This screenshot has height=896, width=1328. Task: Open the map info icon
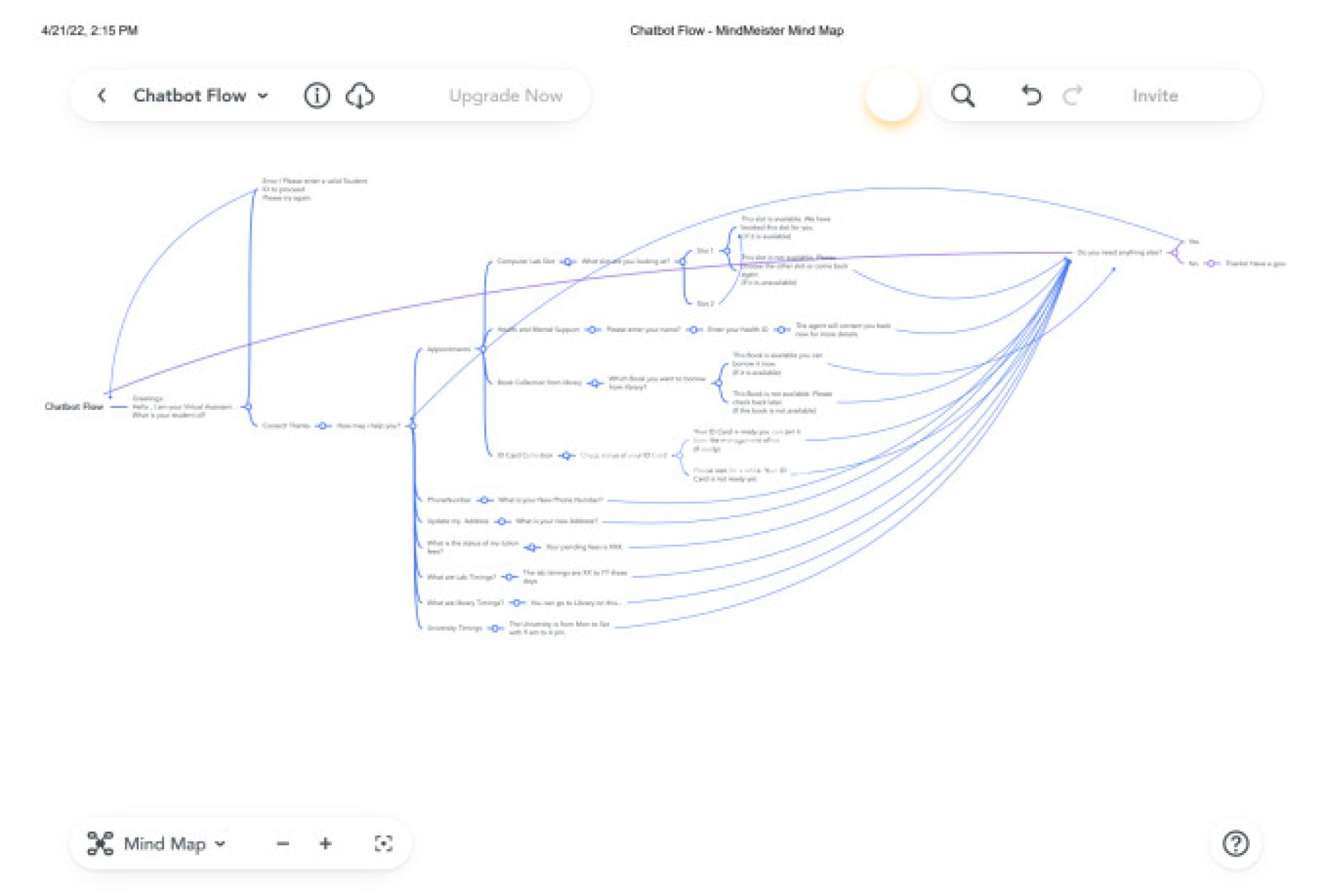coord(317,95)
